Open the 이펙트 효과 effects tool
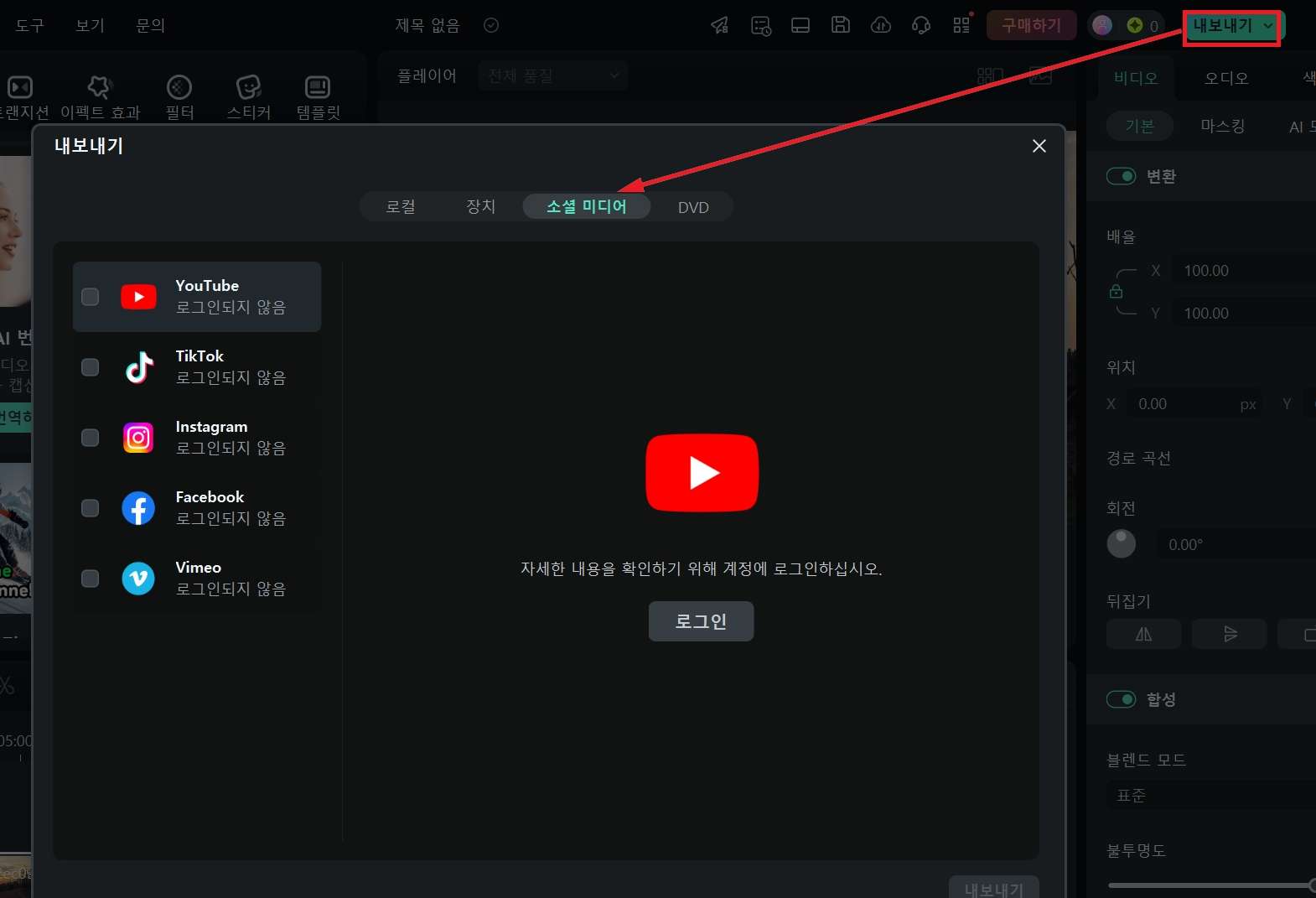Viewport: 1316px width, 898px height. pyautogui.click(x=100, y=97)
